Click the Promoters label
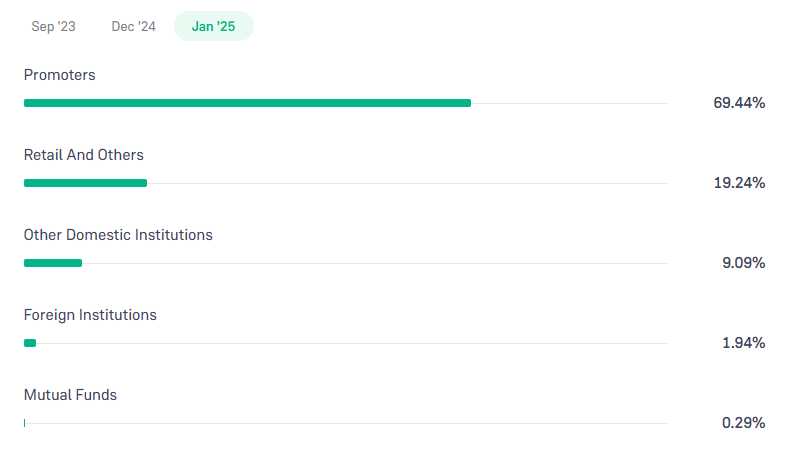Screen dimensions: 797x459 (59, 75)
